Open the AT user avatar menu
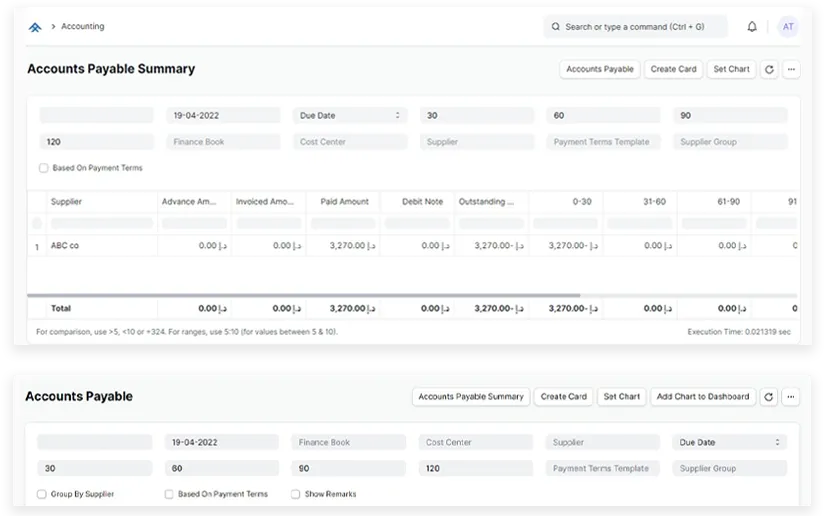The width and height of the screenshot is (826, 516). click(x=788, y=27)
